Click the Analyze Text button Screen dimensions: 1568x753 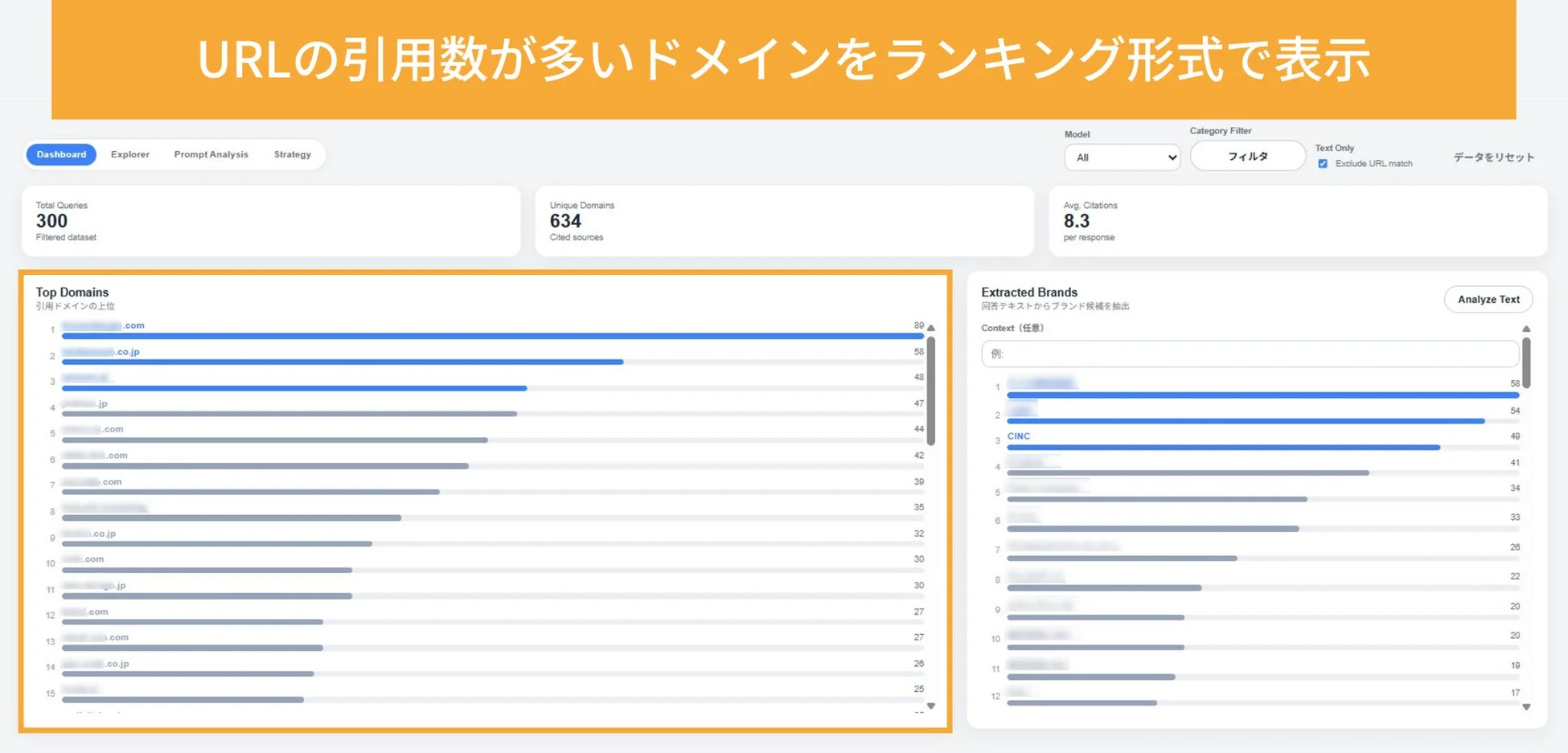[1488, 299]
